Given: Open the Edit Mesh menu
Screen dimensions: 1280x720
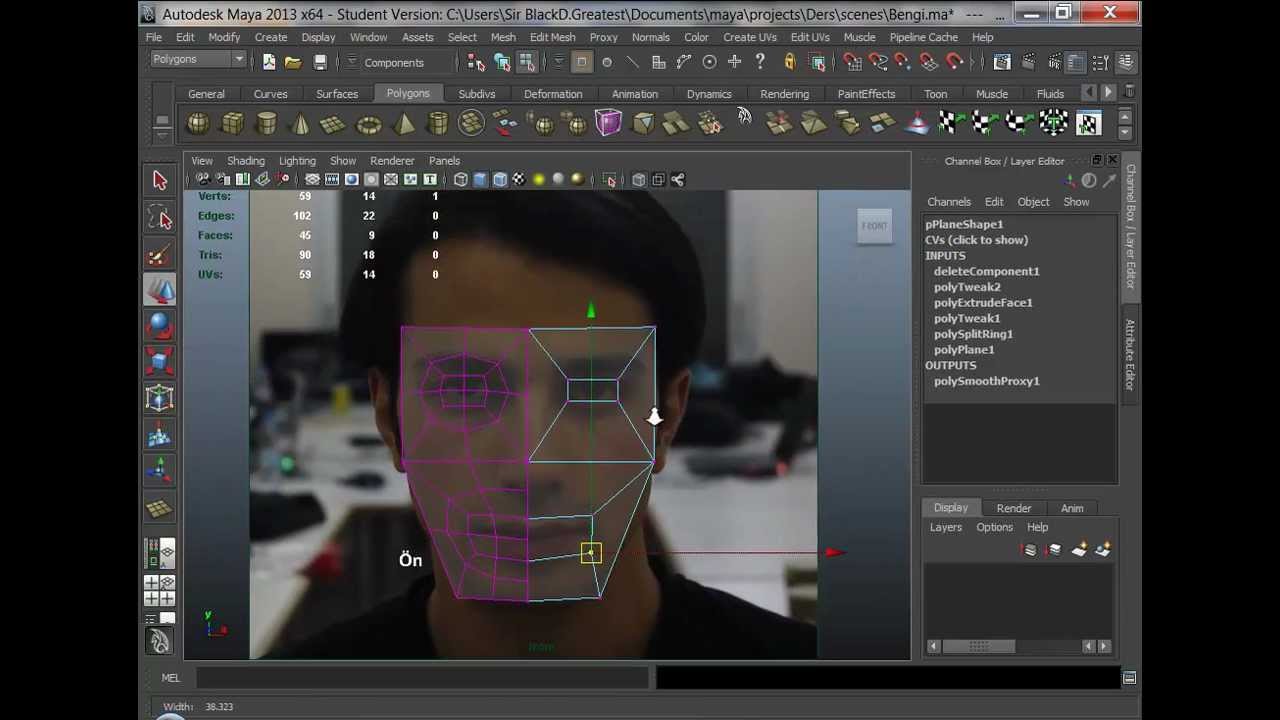Looking at the screenshot, I should coord(552,38).
